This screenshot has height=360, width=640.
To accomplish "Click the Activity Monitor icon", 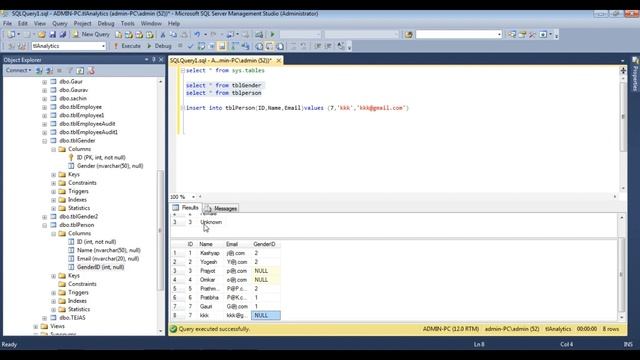I will 259,35.
